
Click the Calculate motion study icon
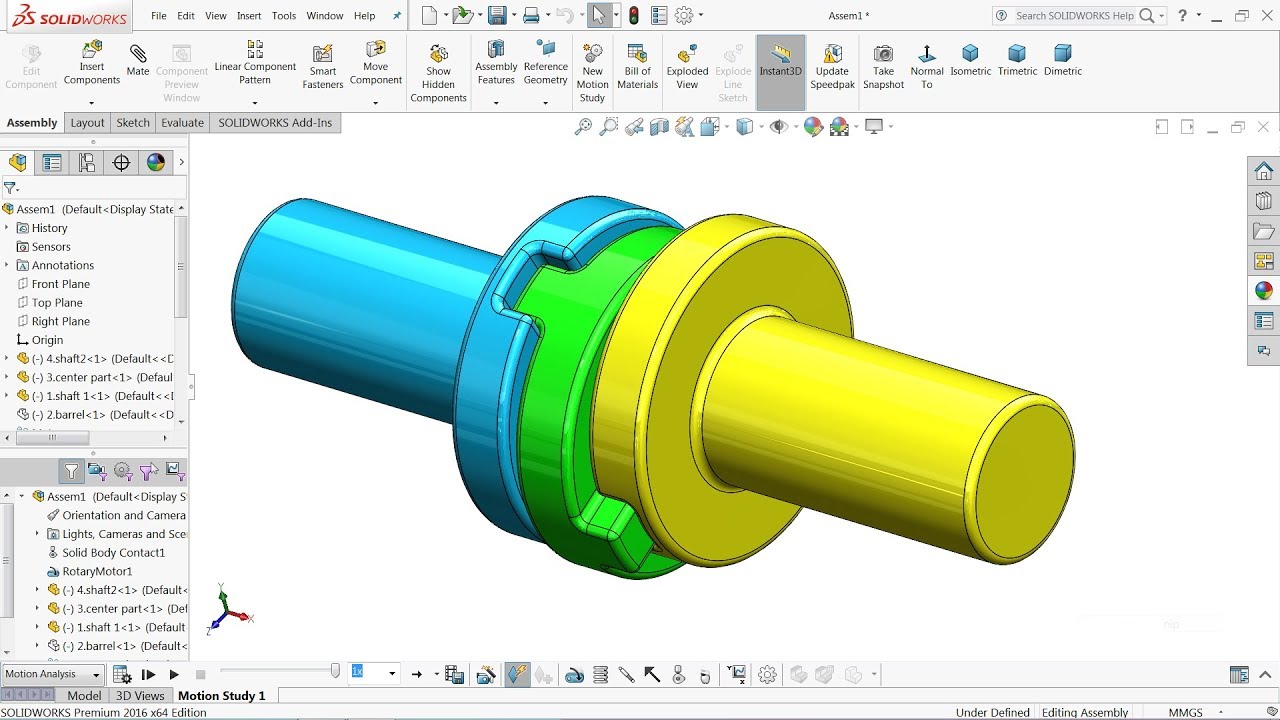click(x=122, y=675)
